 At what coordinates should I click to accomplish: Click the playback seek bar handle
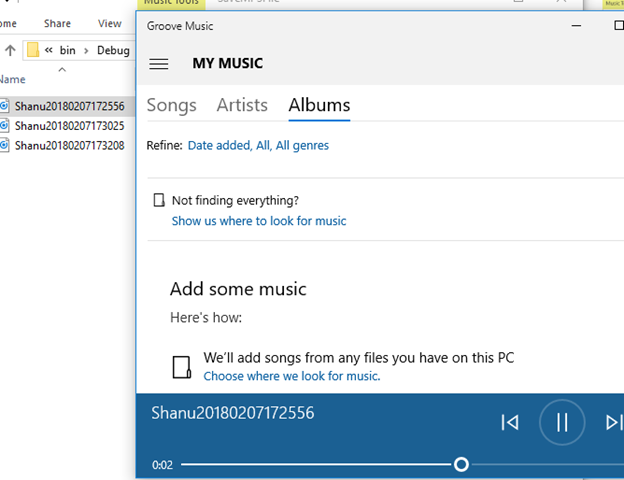pyautogui.click(x=461, y=464)
